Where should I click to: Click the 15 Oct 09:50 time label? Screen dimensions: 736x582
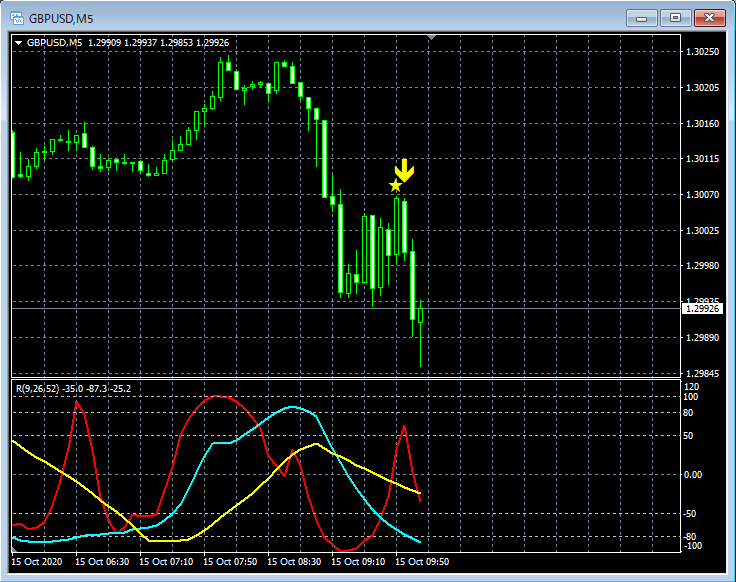(x=421, y=562)
